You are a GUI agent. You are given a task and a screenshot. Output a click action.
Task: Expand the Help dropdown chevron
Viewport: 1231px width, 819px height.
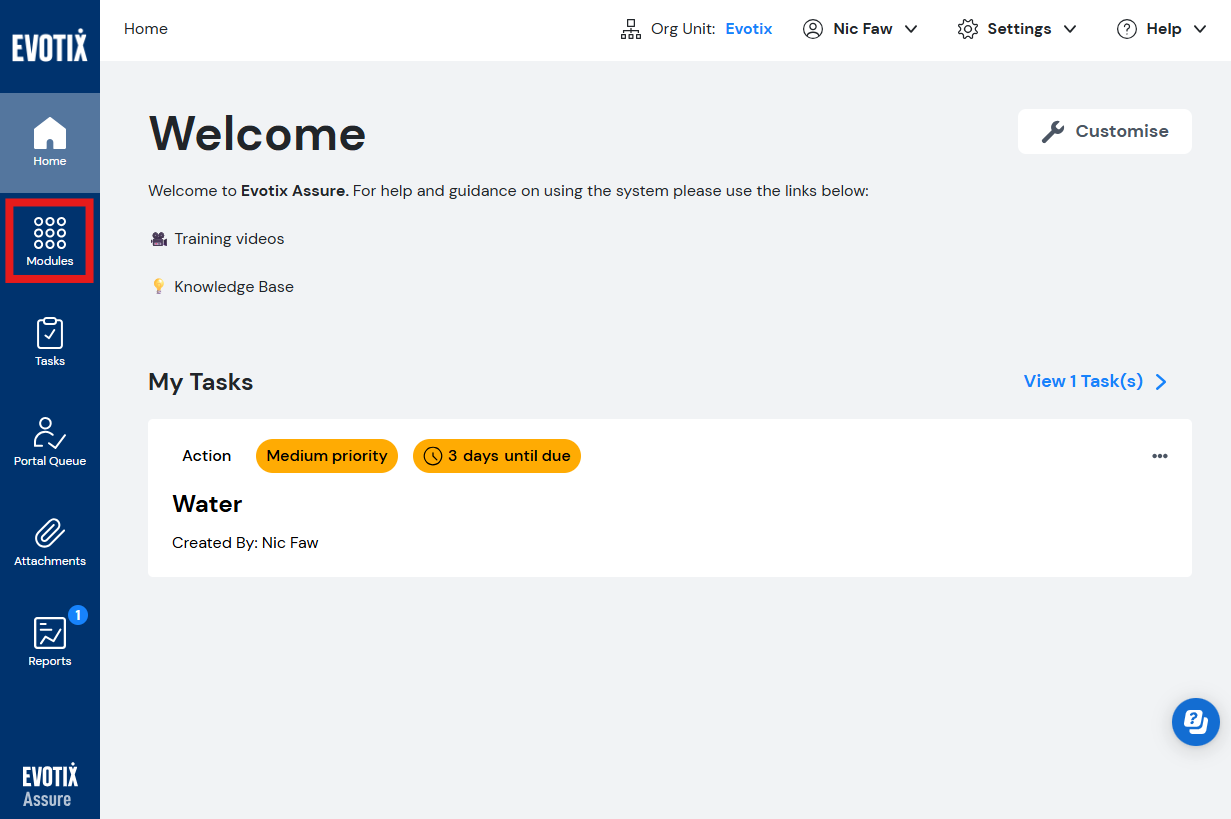1200,29
